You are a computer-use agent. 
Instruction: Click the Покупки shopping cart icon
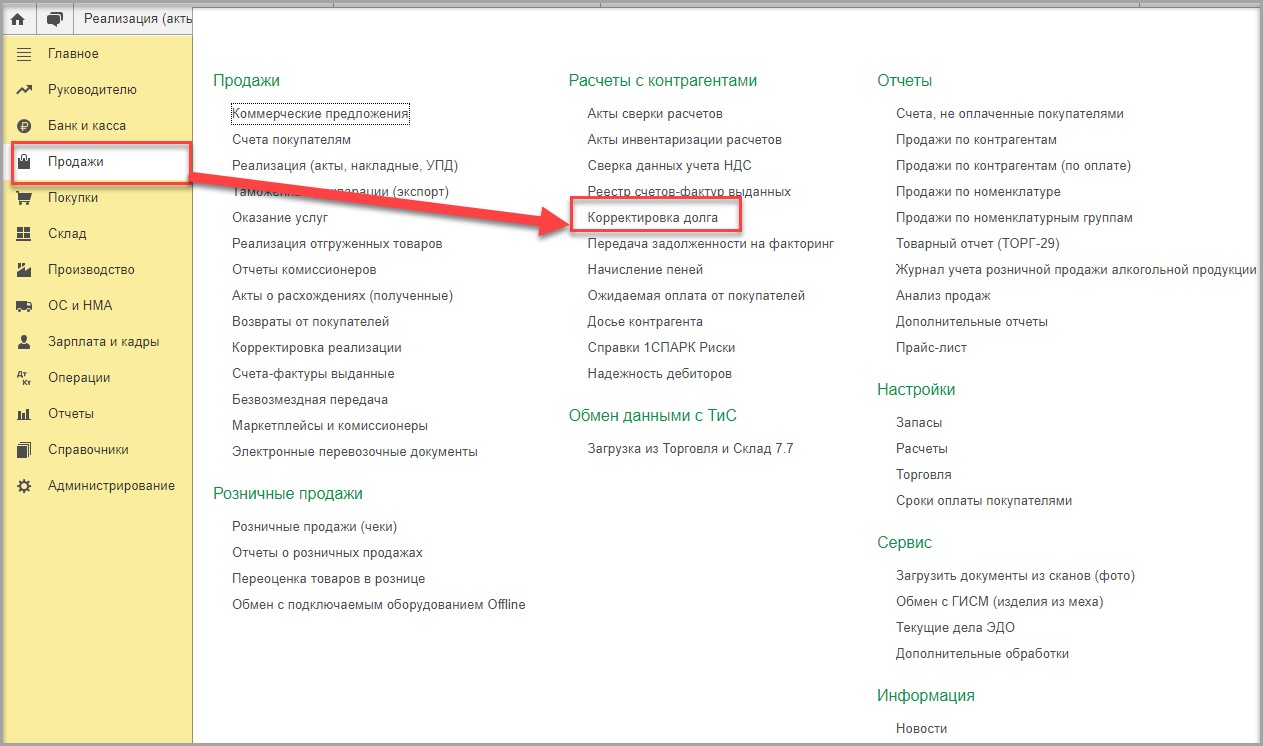pyautogui.click(x=25, y=198)
